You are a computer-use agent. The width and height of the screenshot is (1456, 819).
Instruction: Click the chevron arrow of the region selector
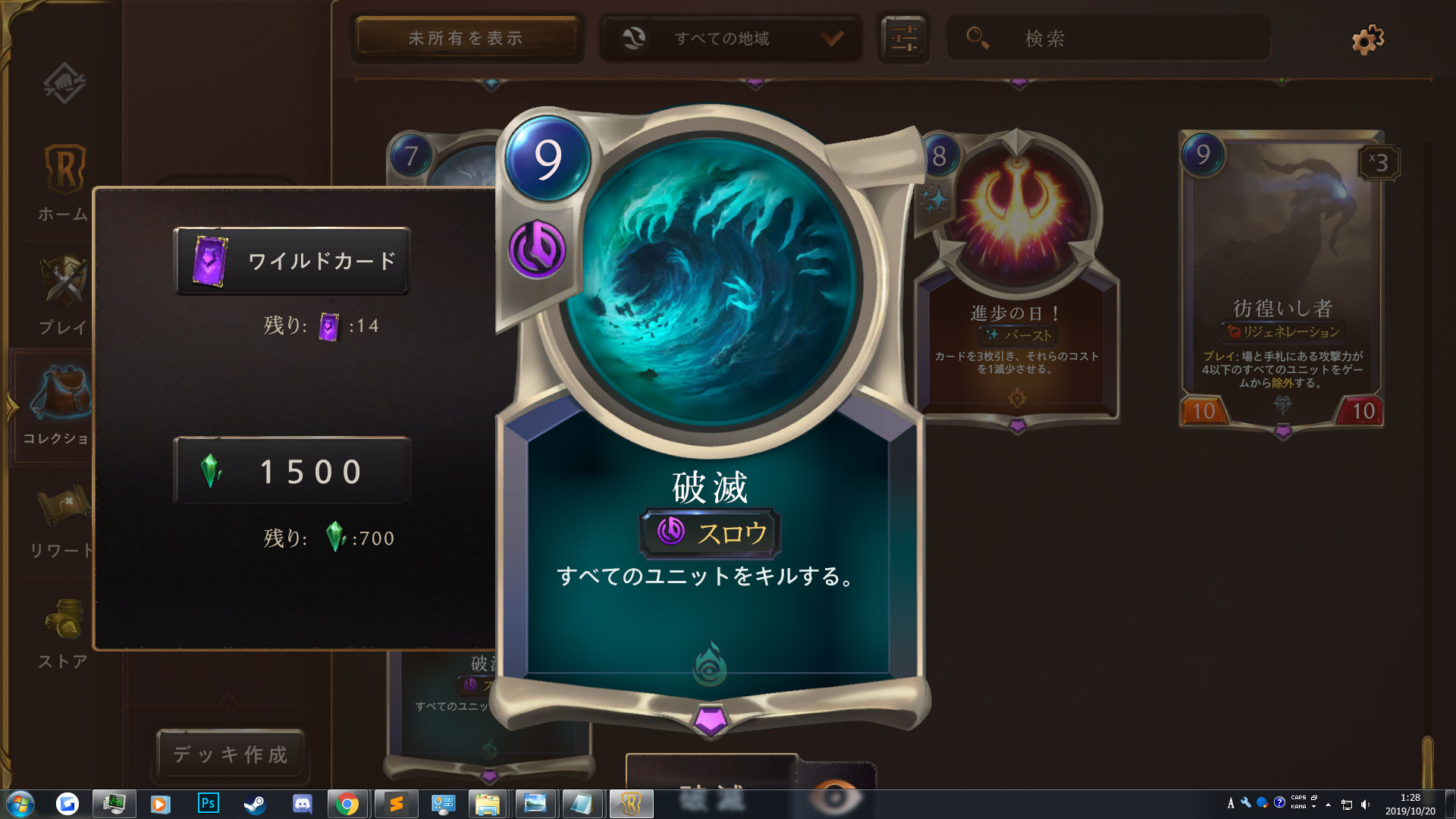[832, 38]
